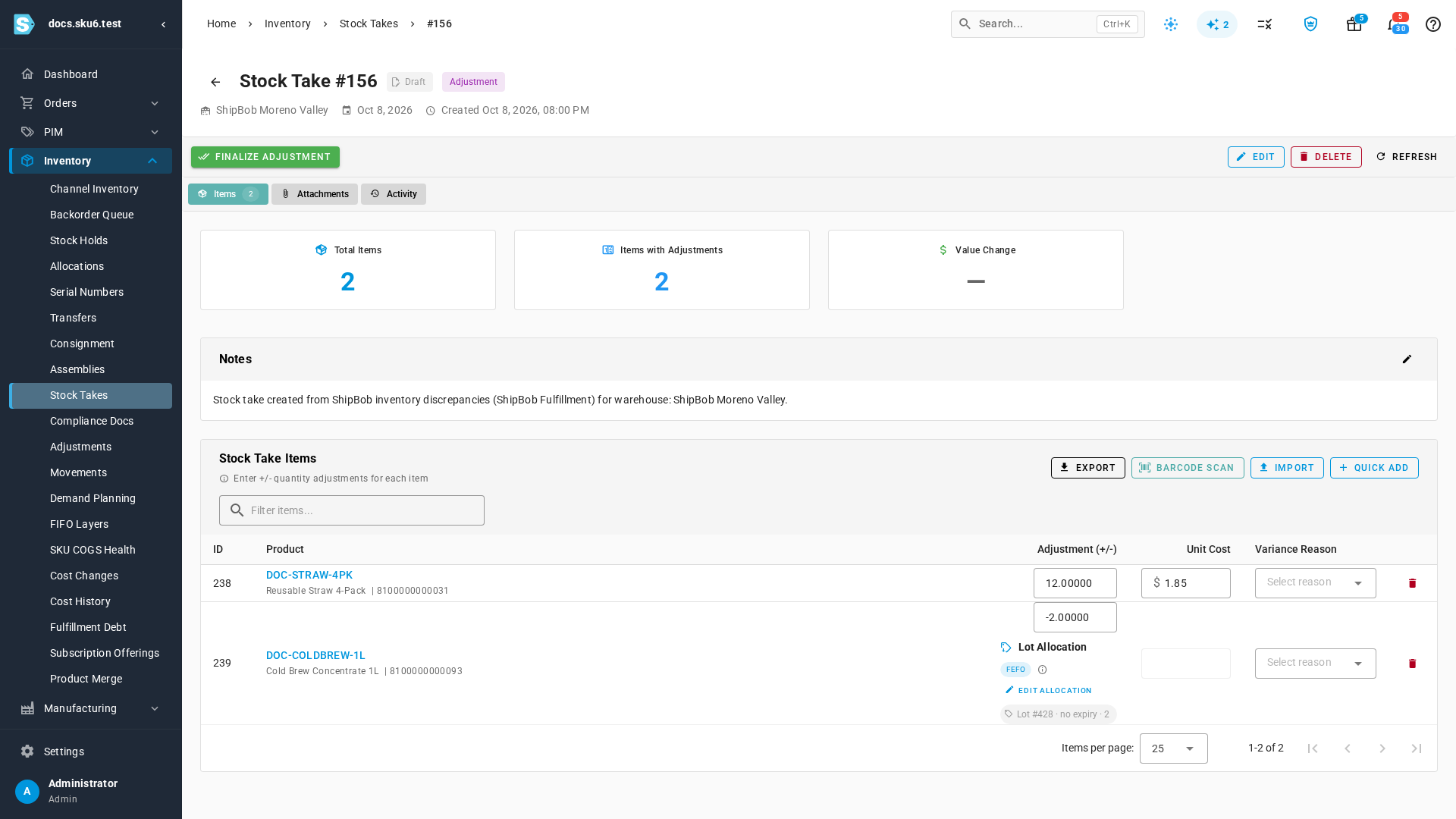
Task: Open FIFO Layers in the sidebar
Action: pos(79,524)
